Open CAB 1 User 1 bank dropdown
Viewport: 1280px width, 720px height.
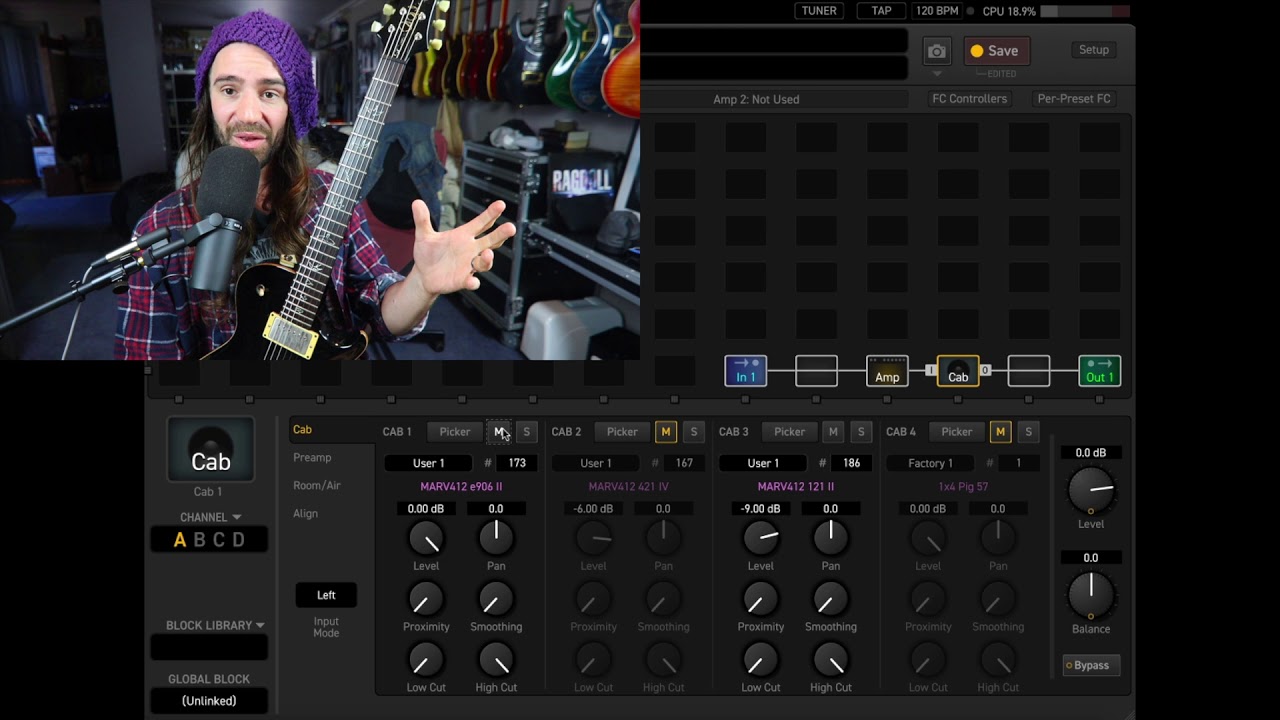point(429,463)
